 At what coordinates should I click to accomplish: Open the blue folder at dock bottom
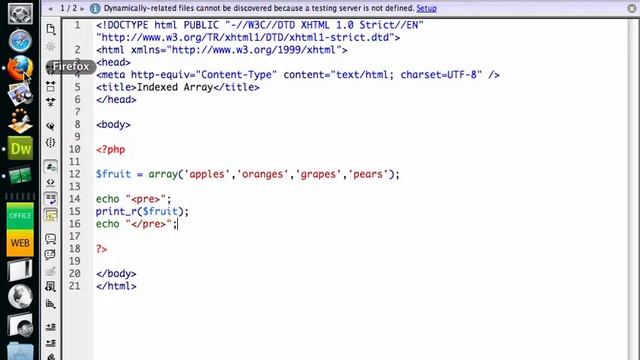click(x=20, y=352)
